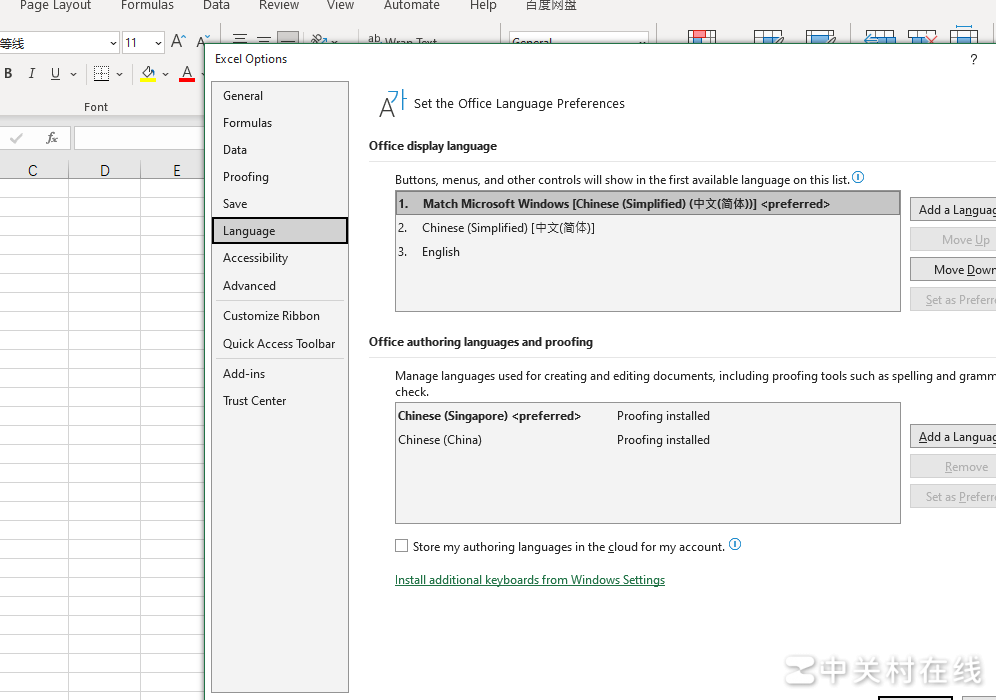Open the Excel Options help question mark
The width and height of the screenshot is (996, 700).
[x=974, y=60]
